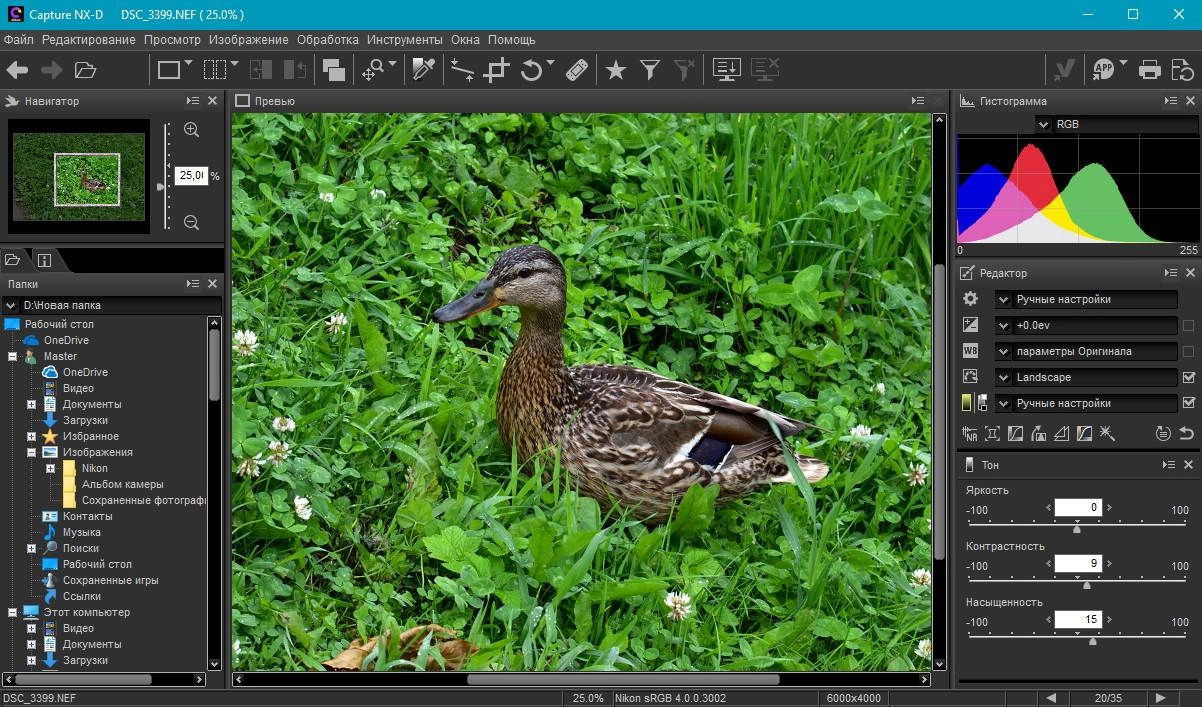Click the back arrow in toolbar

click(17, 70)
